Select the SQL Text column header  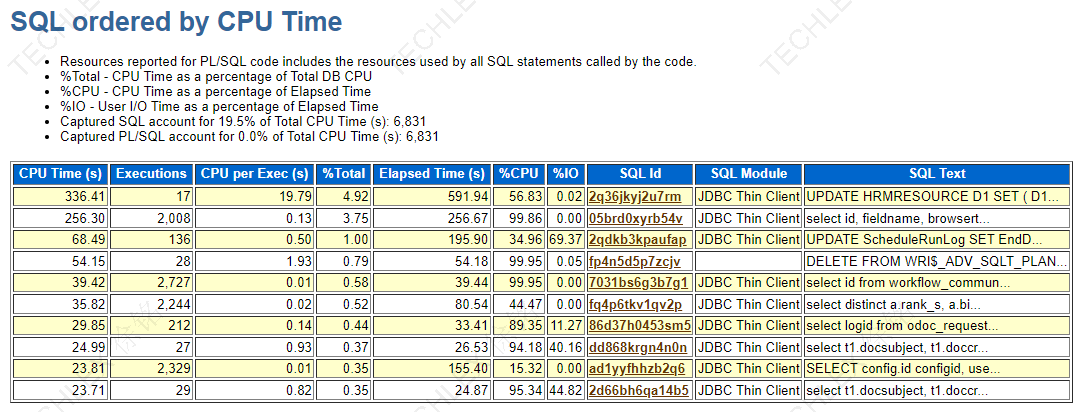tap(937, 174)
